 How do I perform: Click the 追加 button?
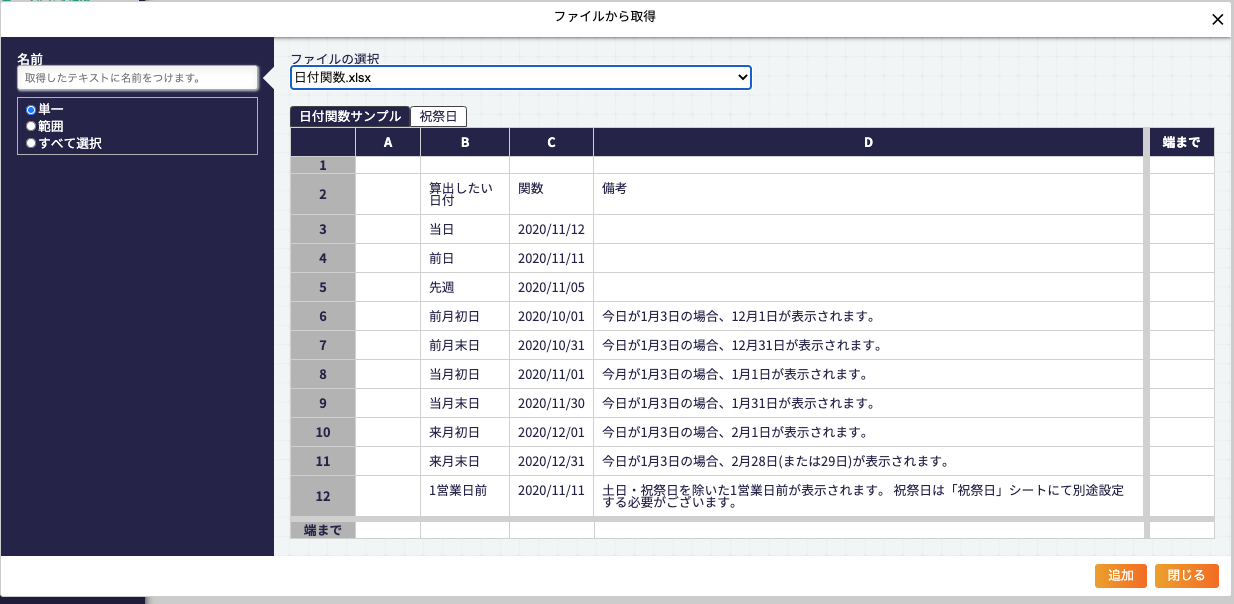[1121, 575]
